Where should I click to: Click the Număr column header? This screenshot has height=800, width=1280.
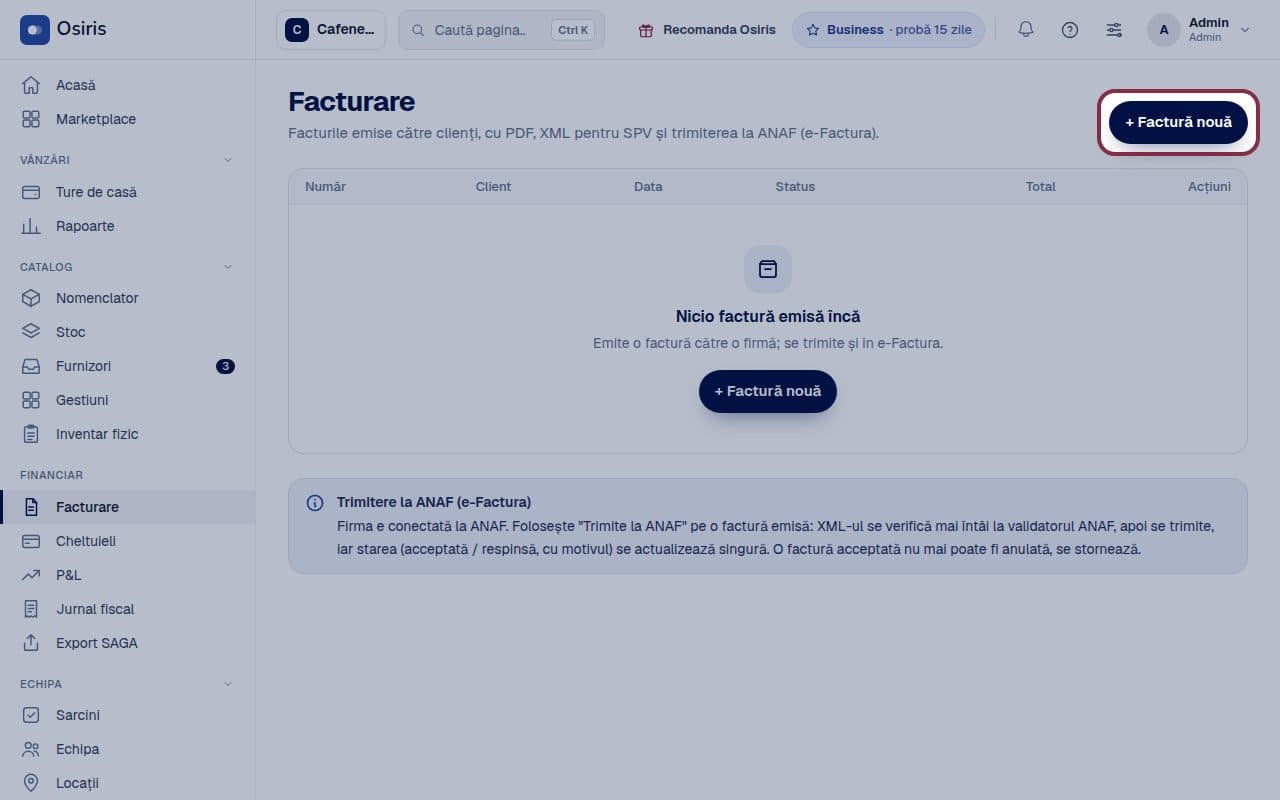pyautogui.click(x=325, y=187)
